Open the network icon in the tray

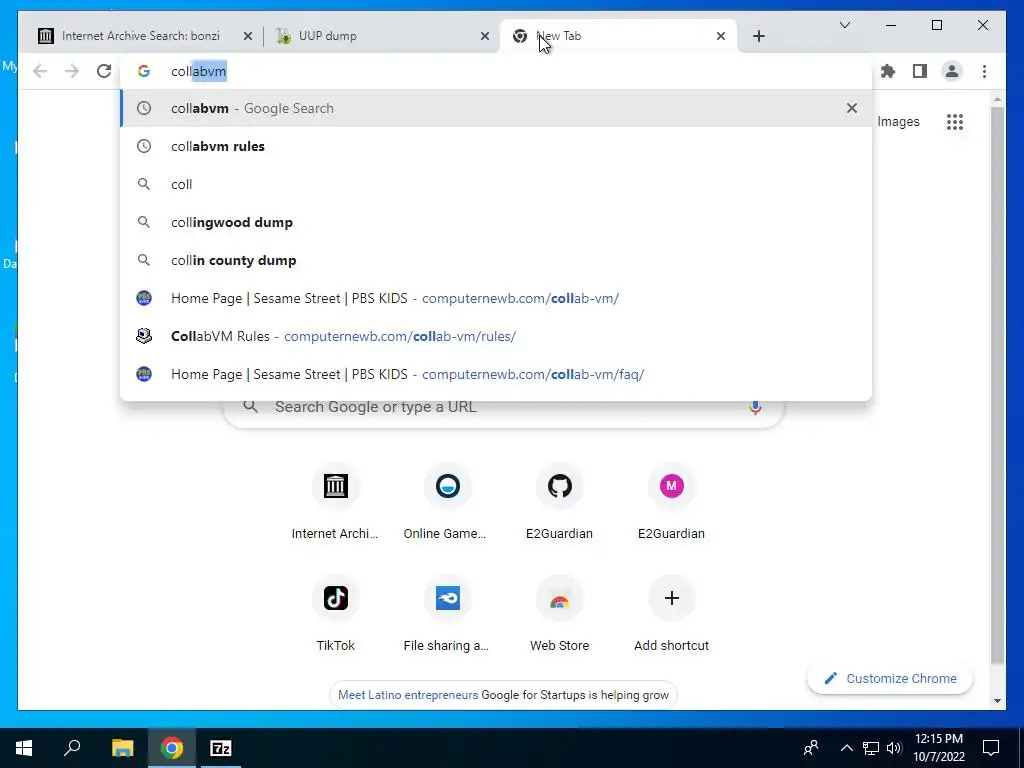point(871,748)
